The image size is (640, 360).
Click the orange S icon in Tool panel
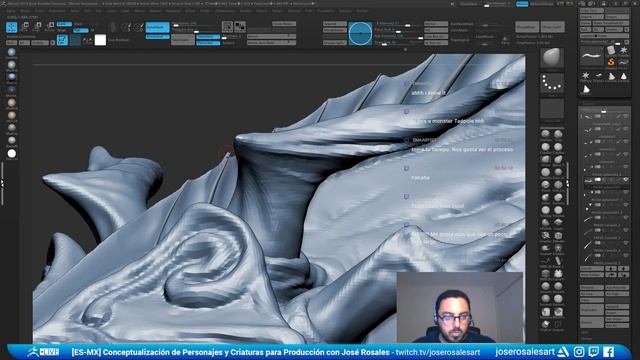coord(611,62)
